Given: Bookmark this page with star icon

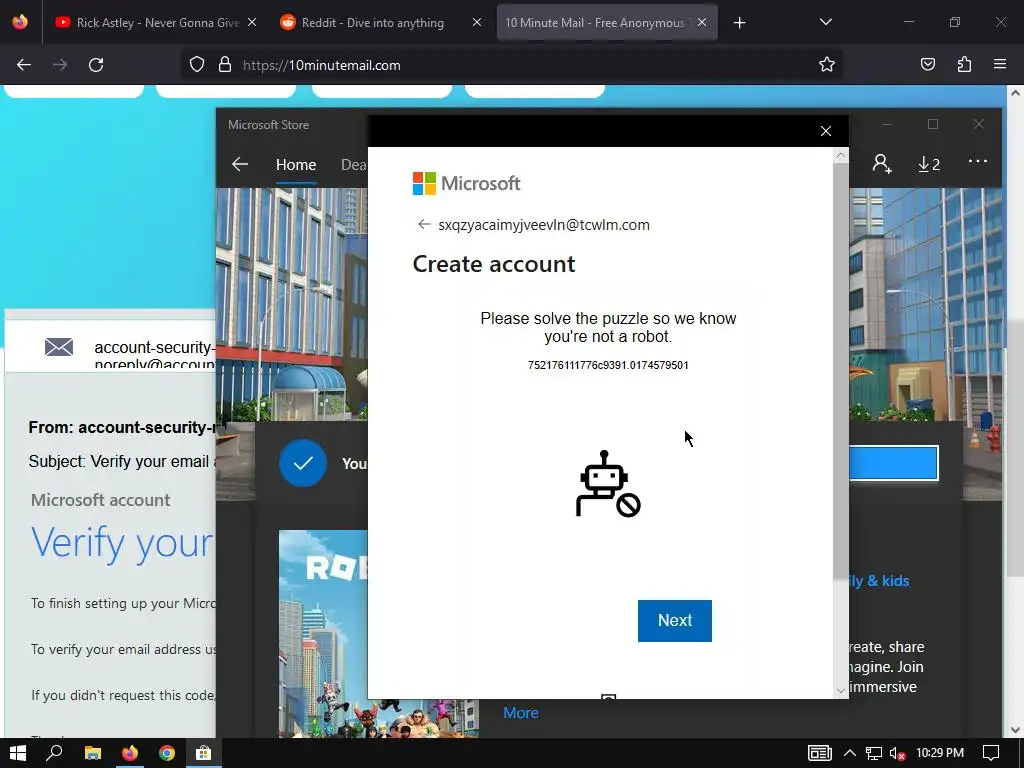Looking at the screenshot, I should coord(827,65).
